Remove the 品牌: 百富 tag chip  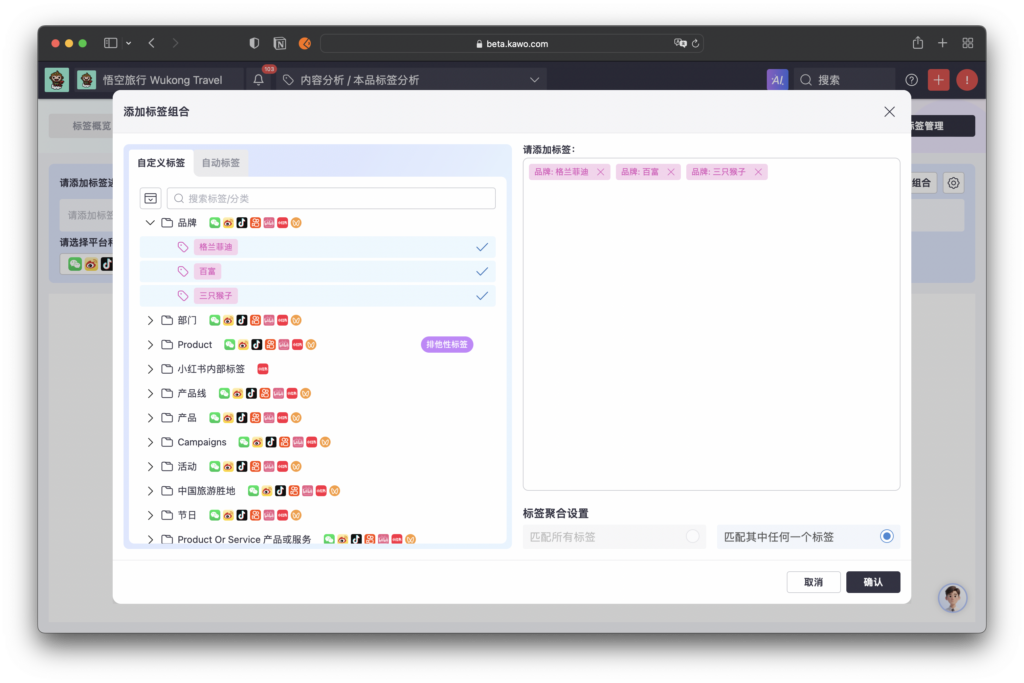(x=671, y=172)
